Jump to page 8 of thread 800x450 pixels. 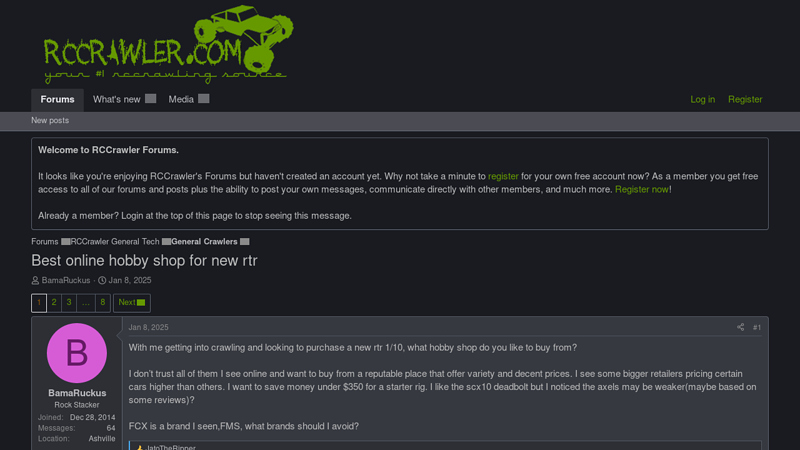coord(102,302)
